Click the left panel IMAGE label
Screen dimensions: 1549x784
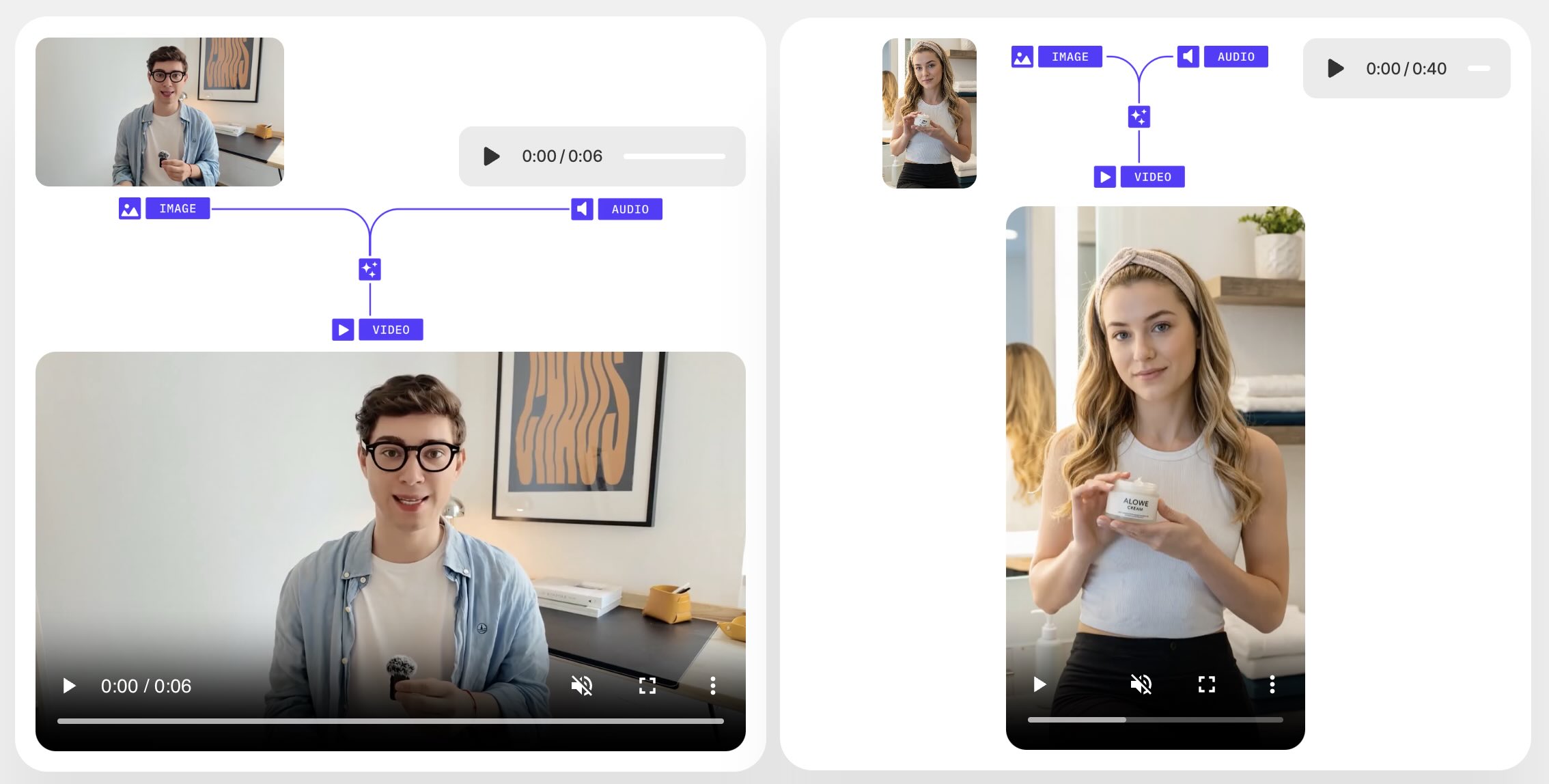(x=178, y=209)
